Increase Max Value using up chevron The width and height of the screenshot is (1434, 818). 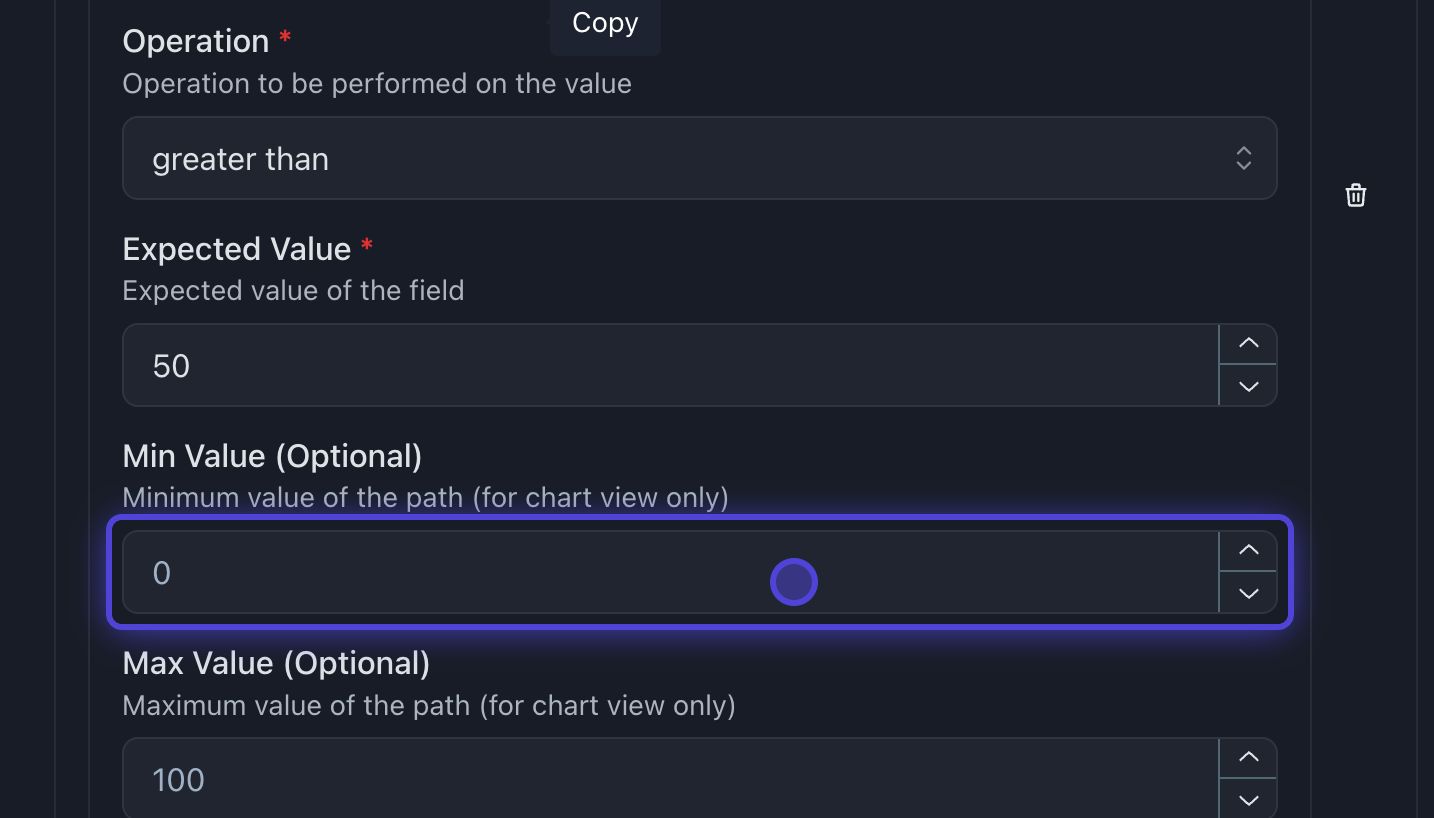click(x=1248, y=758)
